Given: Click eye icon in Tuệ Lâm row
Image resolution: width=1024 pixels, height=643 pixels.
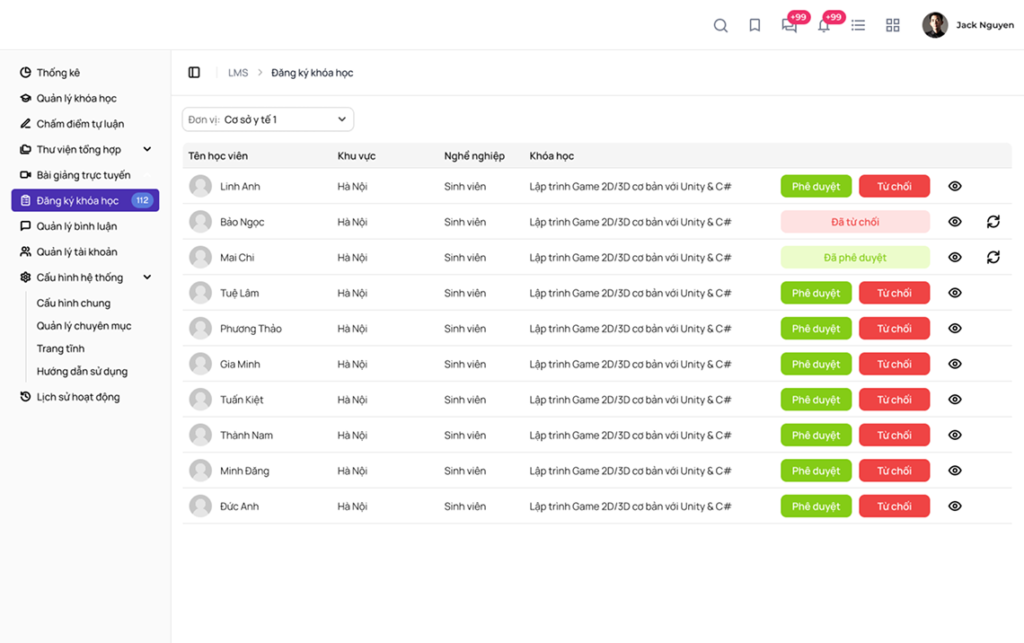Looking at the screenshot, I should pyautogui.click(x=955, y=293).
